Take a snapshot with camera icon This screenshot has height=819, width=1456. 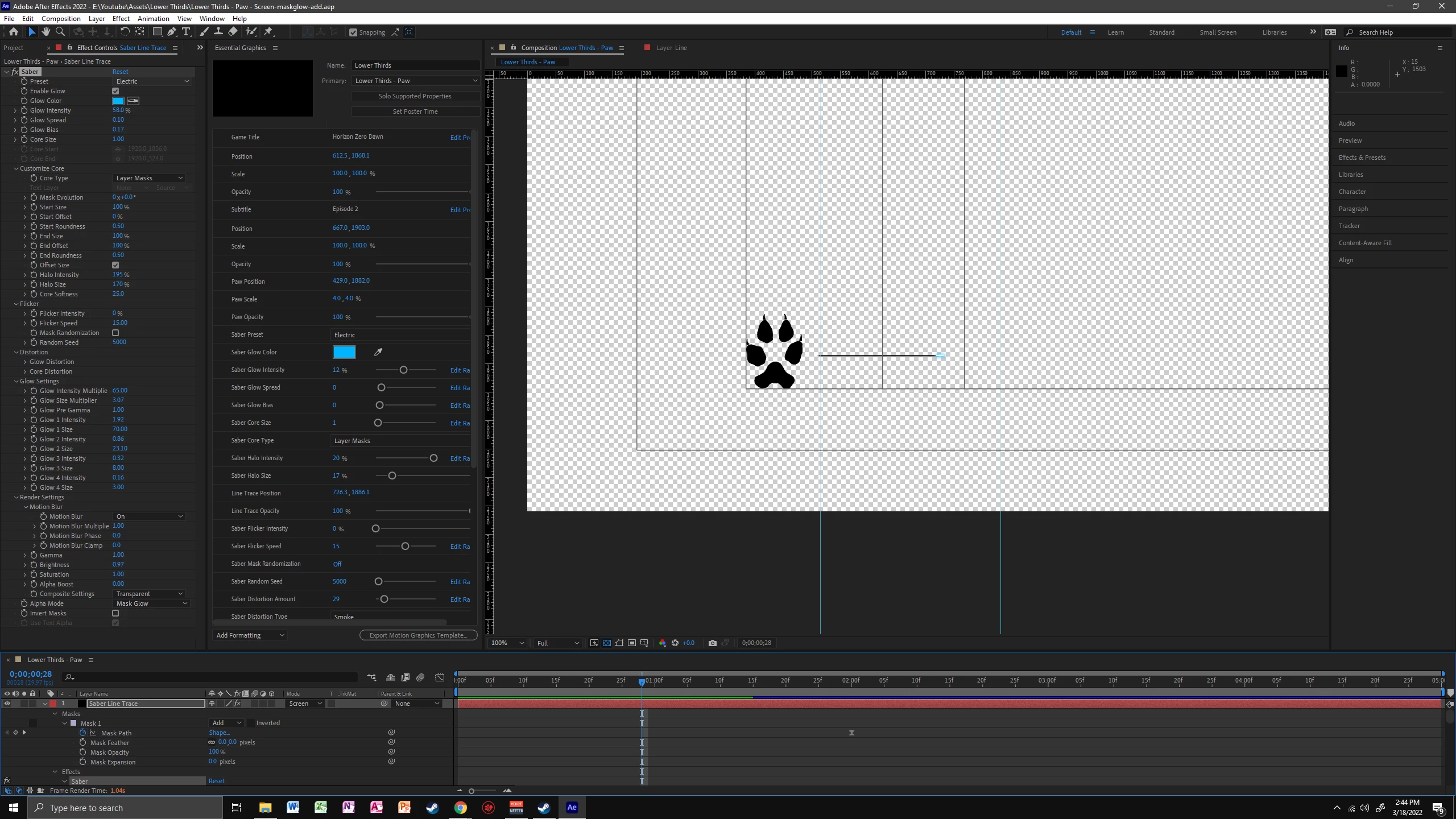tap(712, 643)
